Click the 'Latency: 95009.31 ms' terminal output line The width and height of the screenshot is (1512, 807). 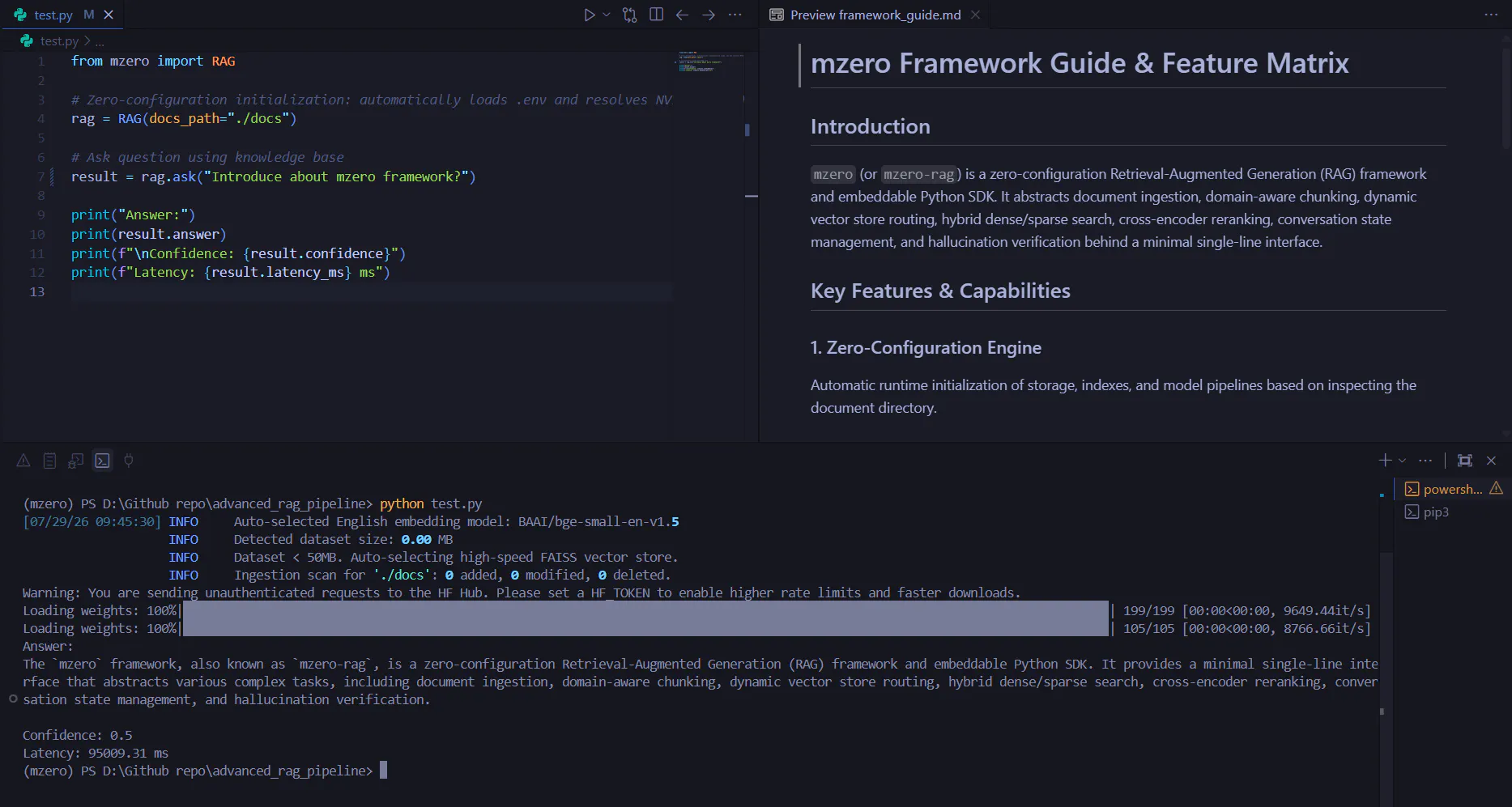pos(96,753)
